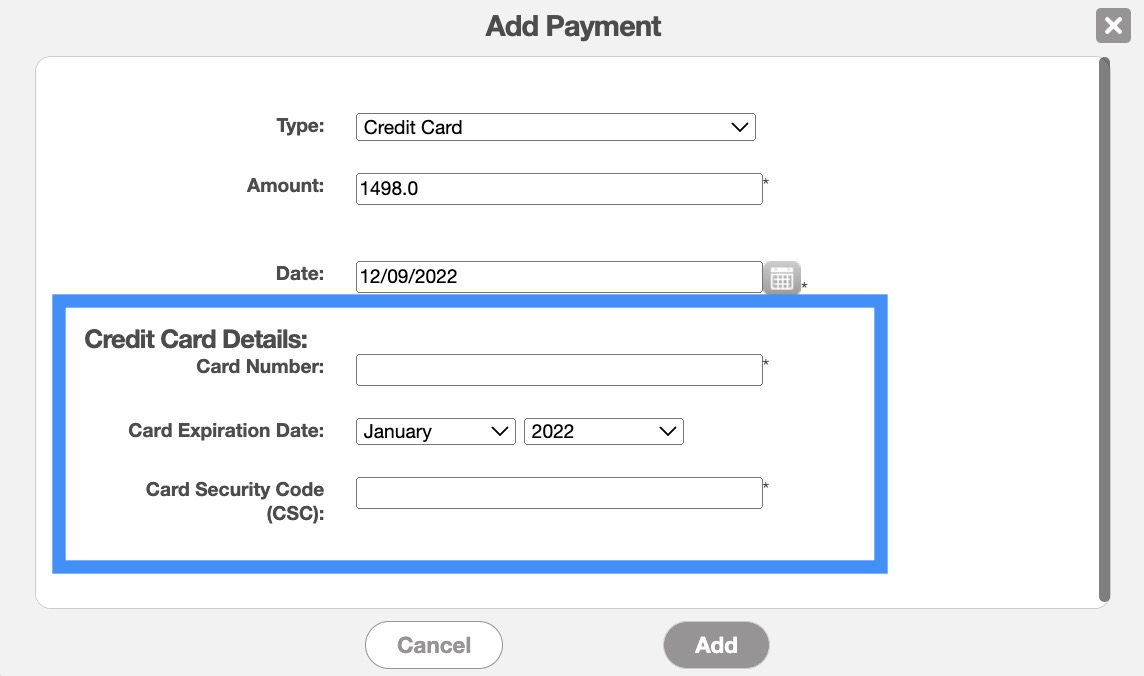Click the dialog's vertical scrollbar
This screenshot has height=676, width=1144.
click(1104, 330)
